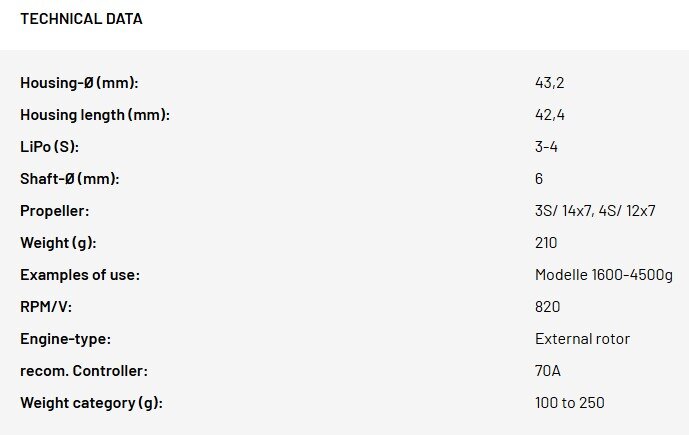Click the 43,2 housing diameter value
Viewport: 689px width, 435px height.
point(549,83)
